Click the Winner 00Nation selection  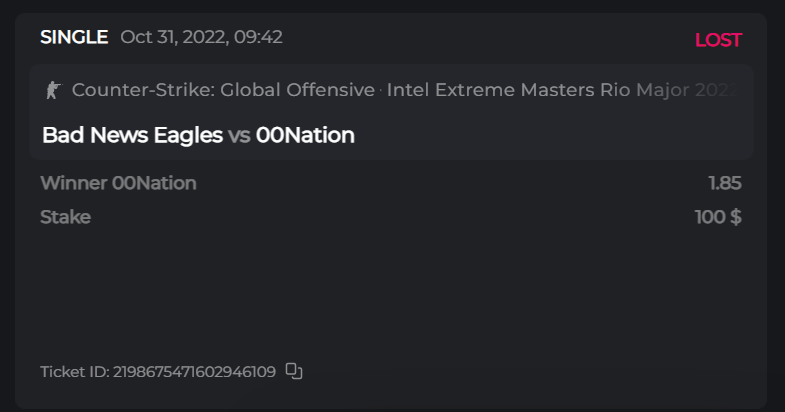(118, 183)
